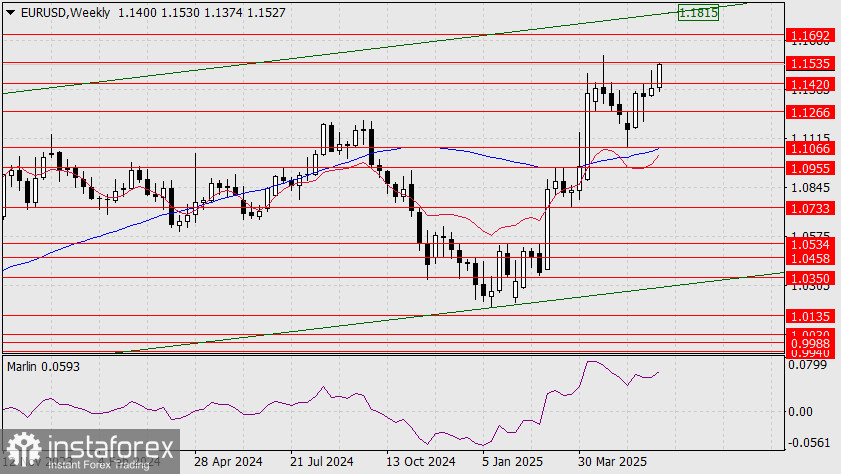The image size is (841, 474).
Task: Click the current OHLC values 1.1400 1.1530 1.1374 1.1527
Action: [202, 12]
